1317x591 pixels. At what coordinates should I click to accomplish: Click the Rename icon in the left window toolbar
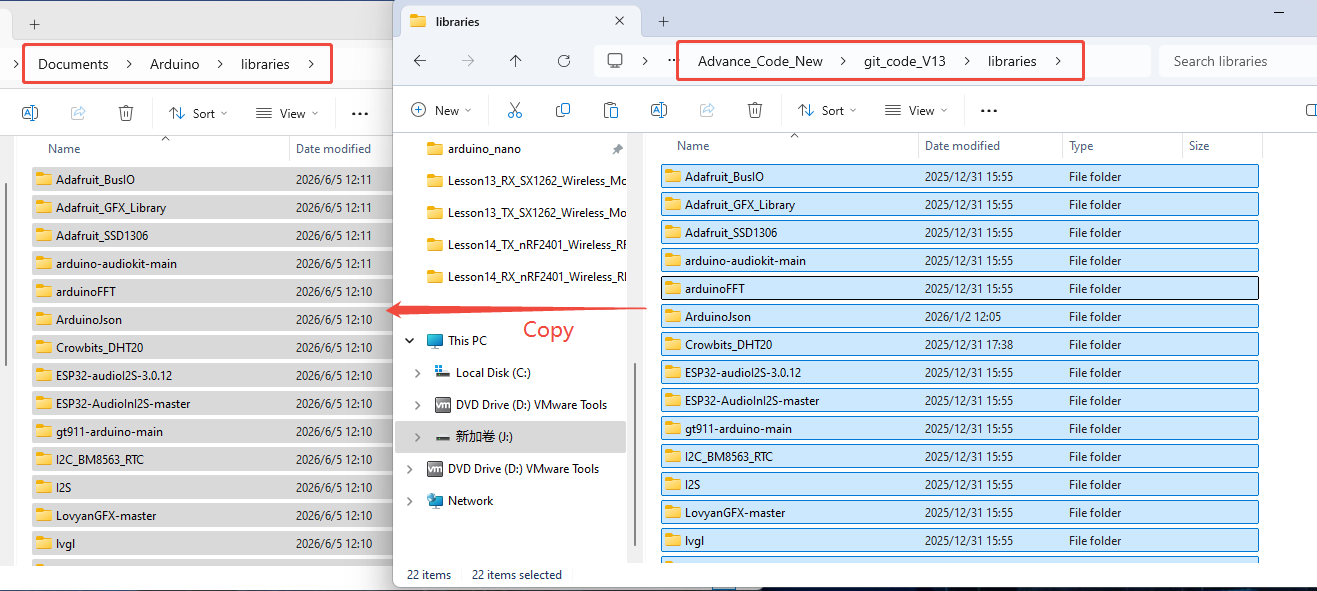[30, 113]
